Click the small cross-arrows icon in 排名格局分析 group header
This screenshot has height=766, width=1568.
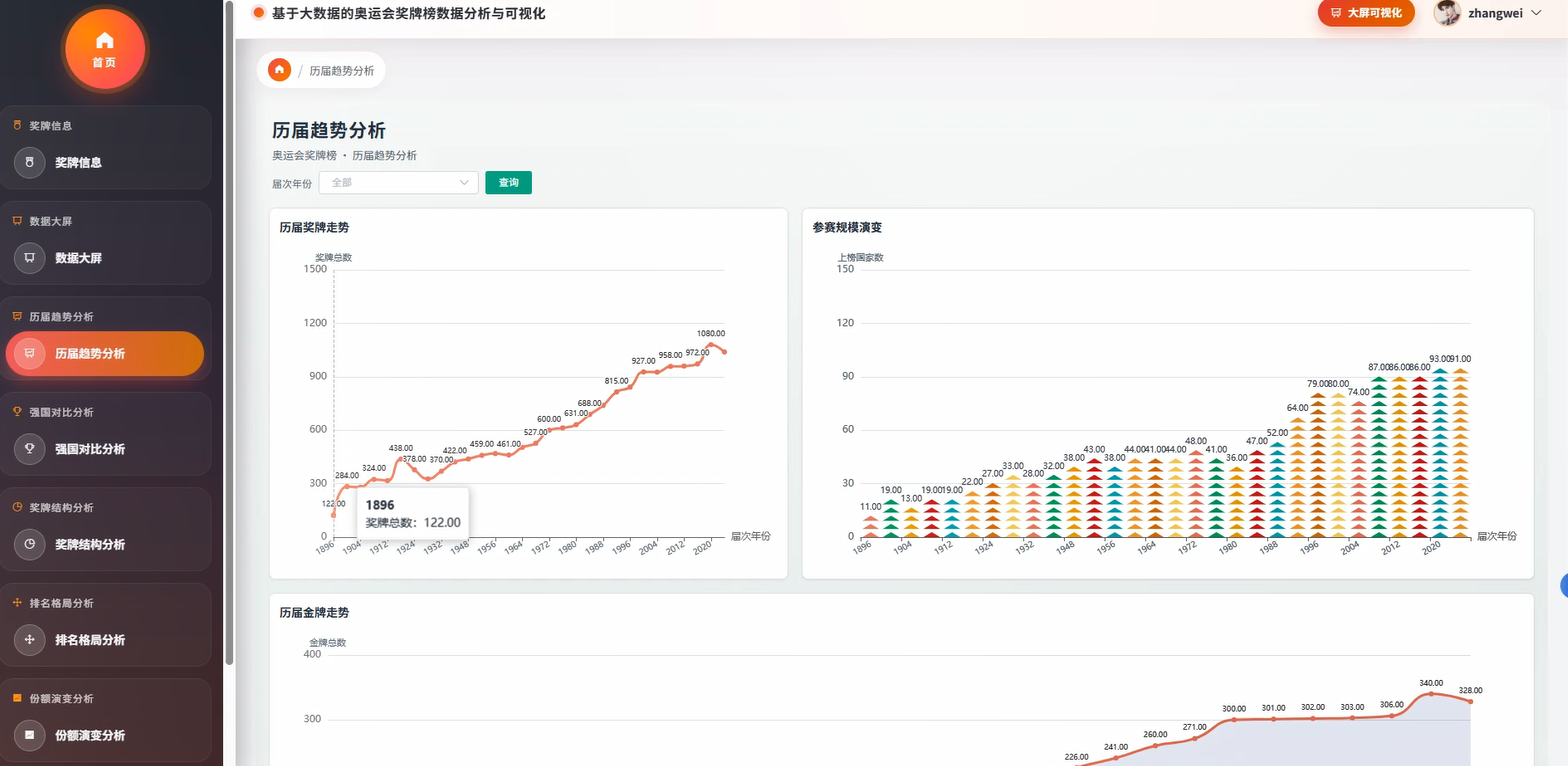click(x=17, y=602)
